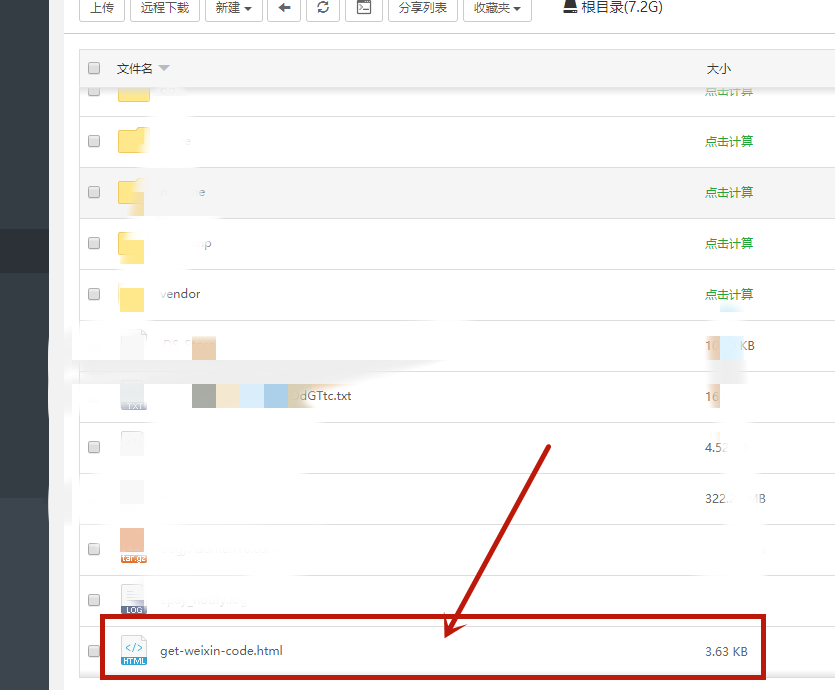Check the LOG file row checkbox
The width and height of the screenshot is (835, 690).
coord(94,600)
